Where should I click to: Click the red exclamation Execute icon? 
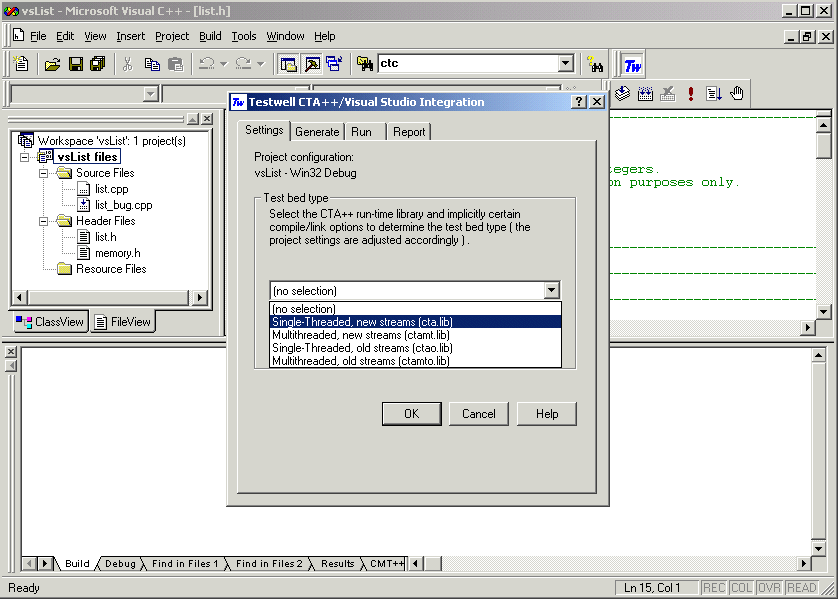coord(690,94)
